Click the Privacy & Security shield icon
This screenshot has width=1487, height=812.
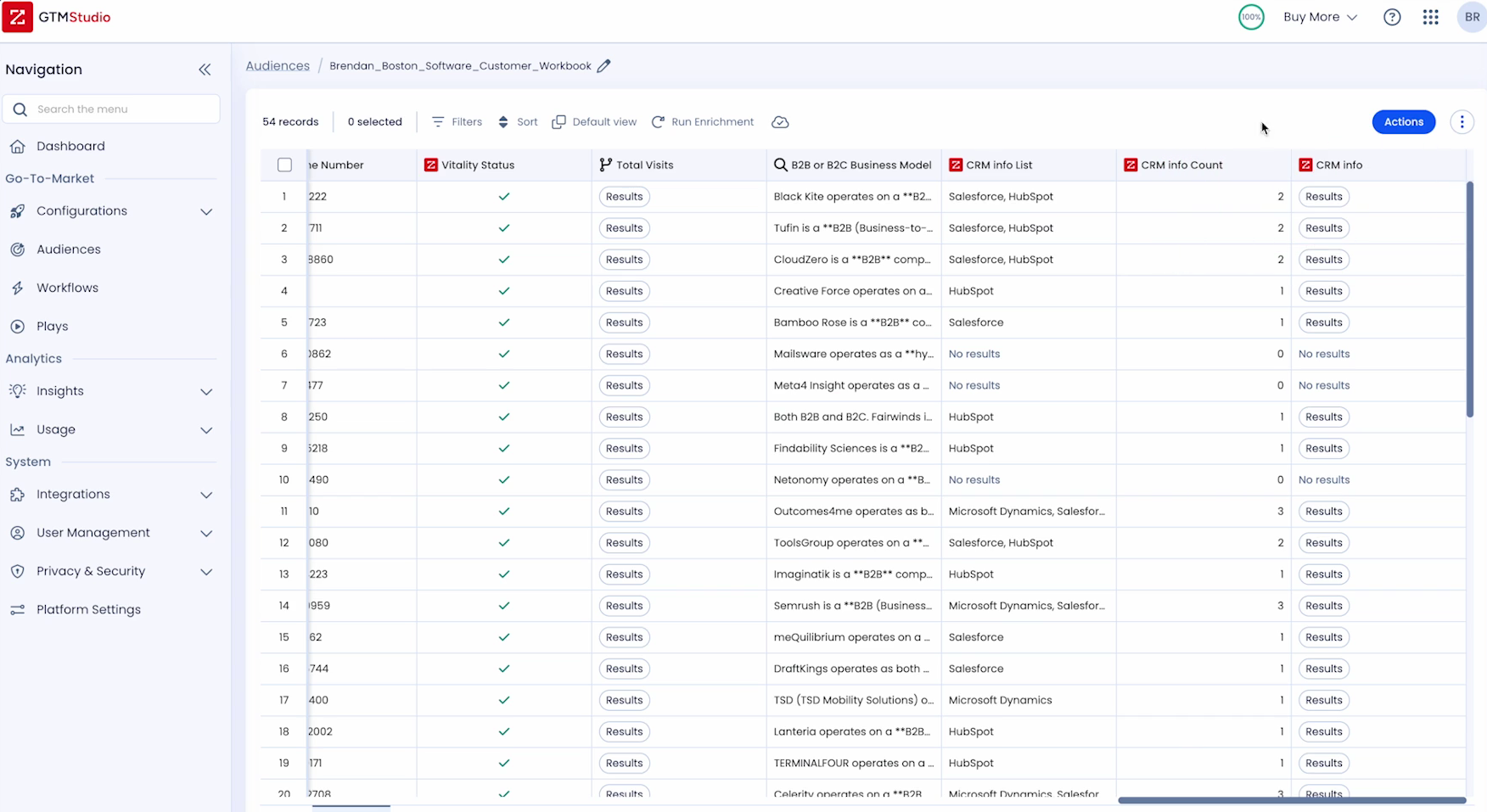pos(17,572)
